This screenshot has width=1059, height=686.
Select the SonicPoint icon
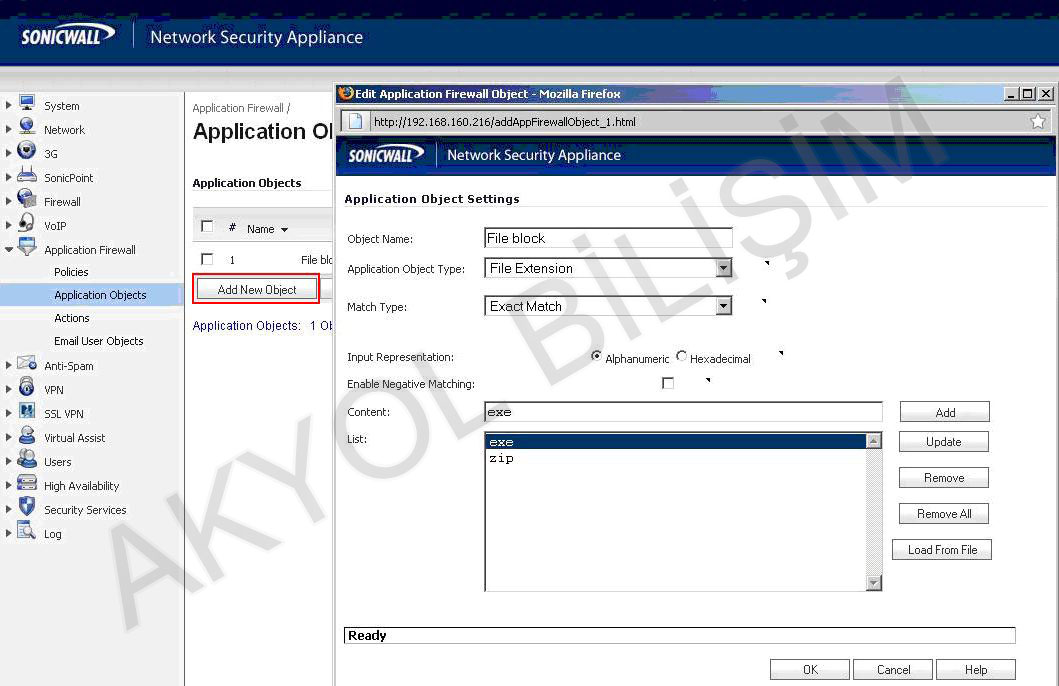point(27,177)
